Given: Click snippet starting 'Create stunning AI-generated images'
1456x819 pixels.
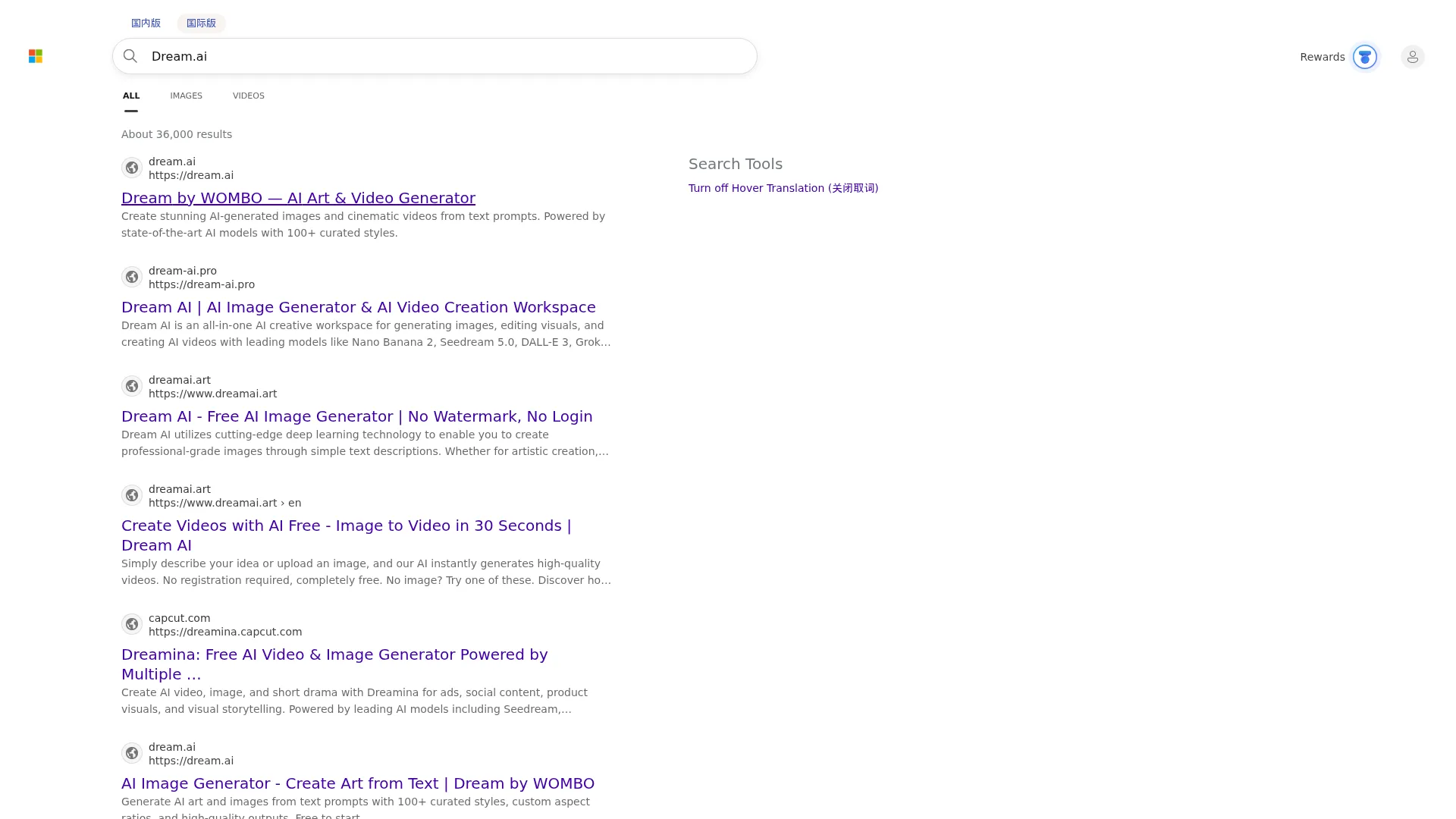Looking at the screenshot, I should click(363, 224).
